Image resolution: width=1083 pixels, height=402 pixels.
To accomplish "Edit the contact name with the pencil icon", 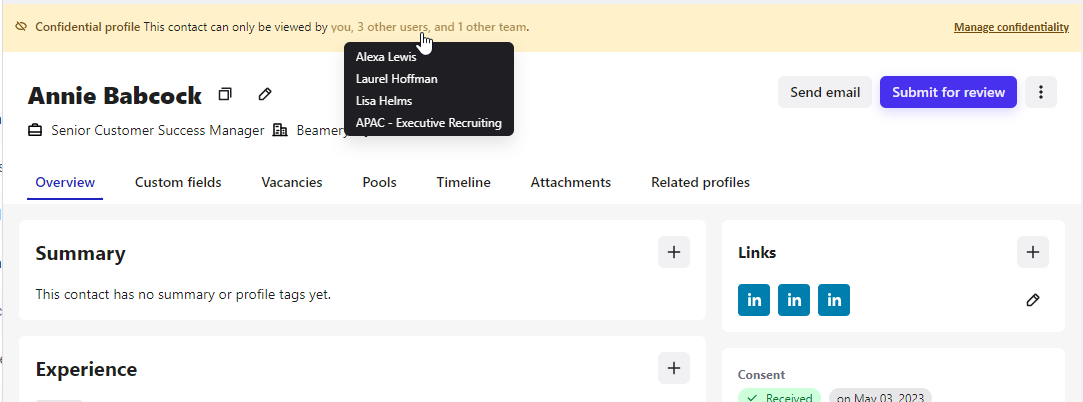I will point(265,94).
